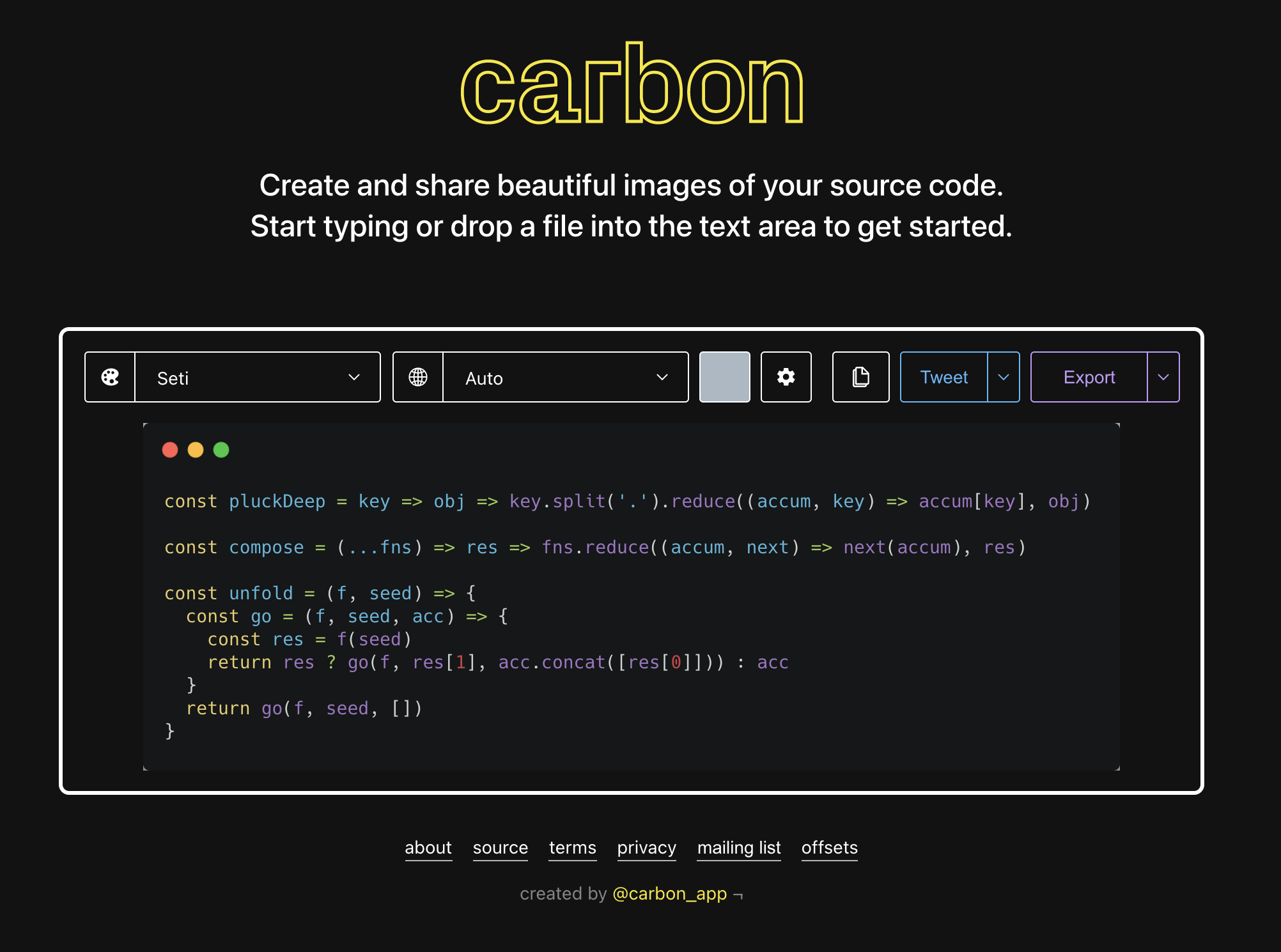This screenshot has height=952, width=1281.
Task: Click the Tweet button
Action: pyautogui.click(x=943, y=377)
